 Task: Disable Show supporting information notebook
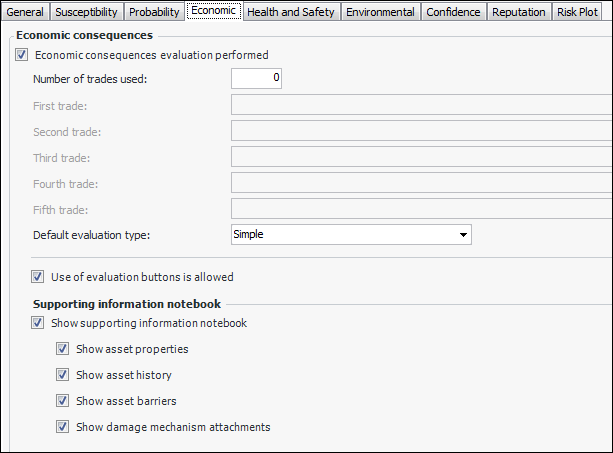coord(39,323)
